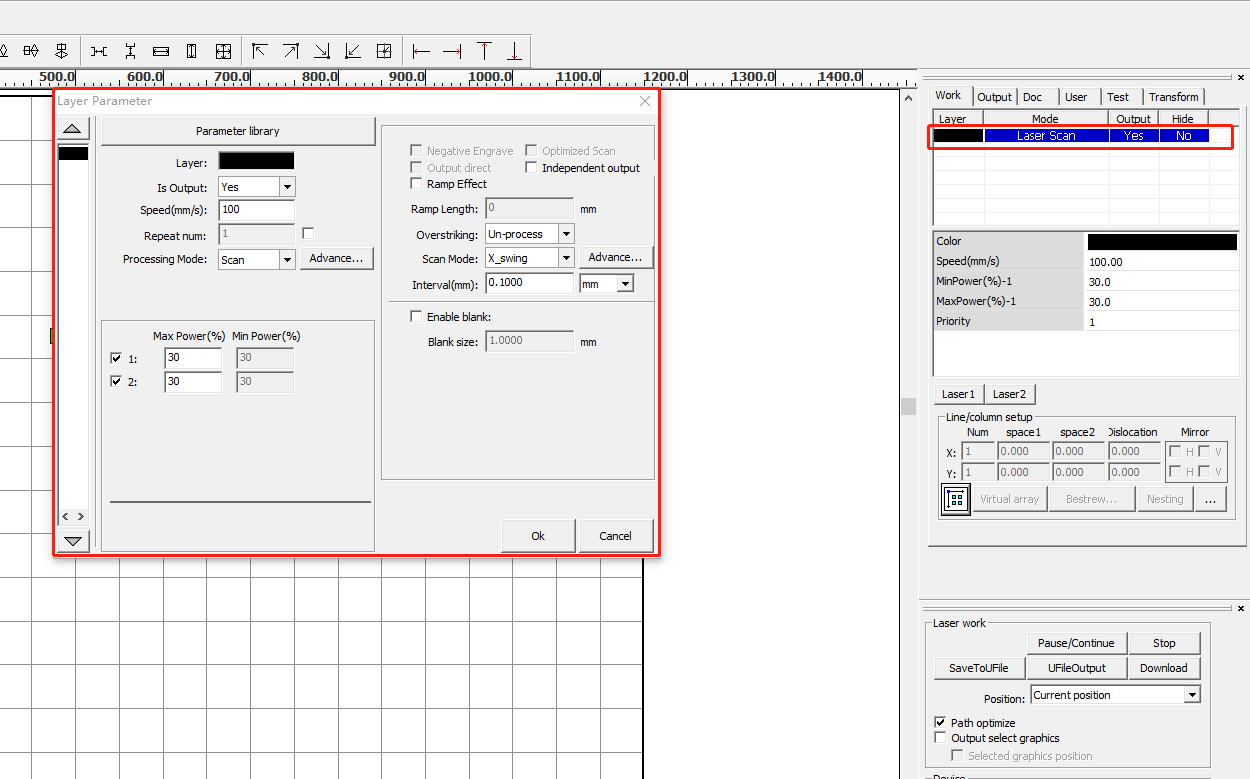Toggle the Enable blank checkbox
This screenshot has width=1250, height=779.
(x=417, y=317)
